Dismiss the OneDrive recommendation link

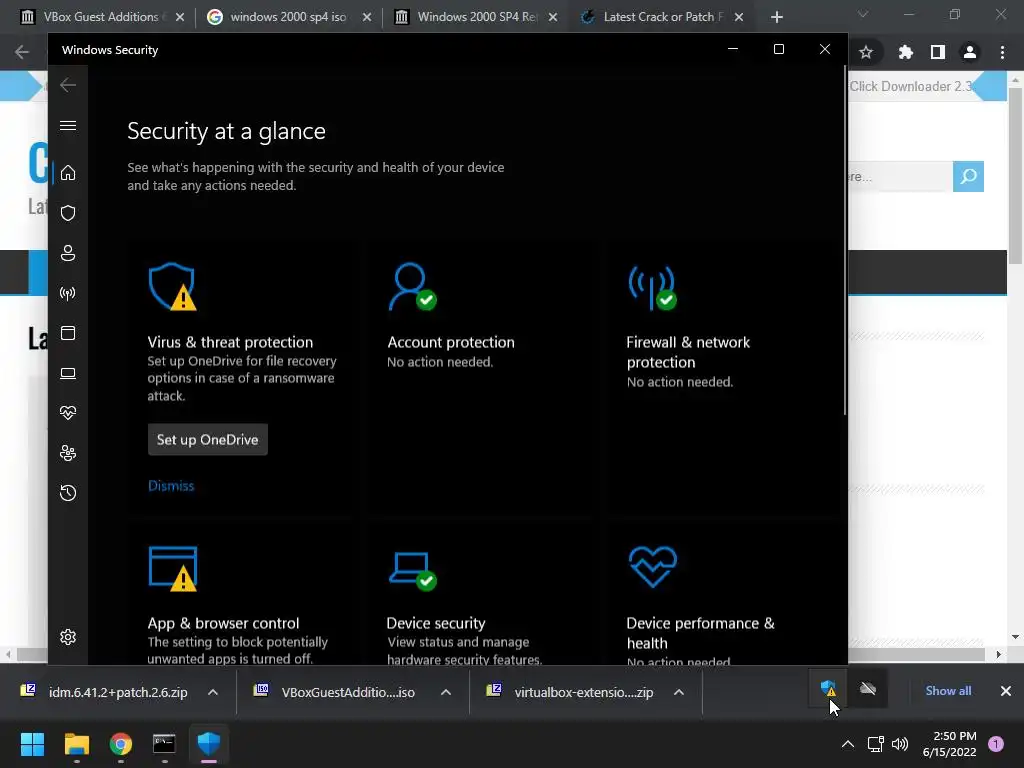[x=171, y=486]
